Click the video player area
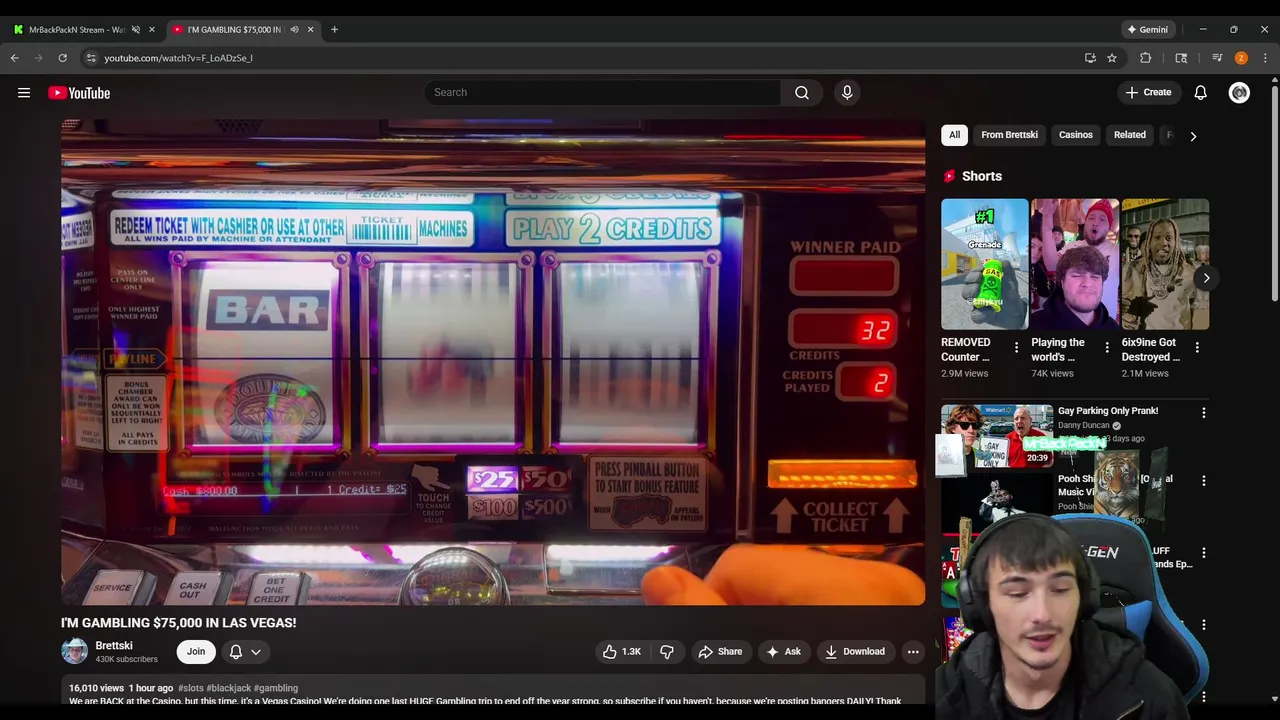Screen dimensions: 1280x720 (x=493, y=362)
